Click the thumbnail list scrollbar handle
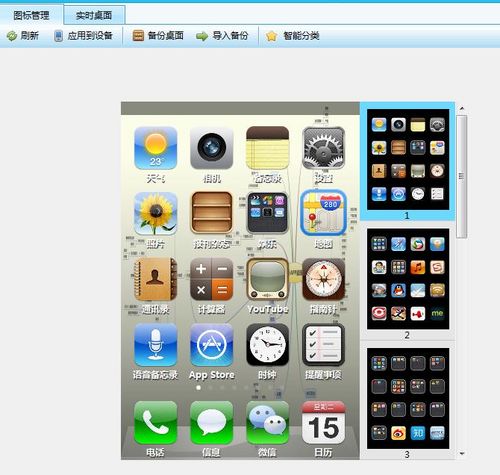Screen dimensions: 500x475 pyautogui.click(x=462, y=176)
